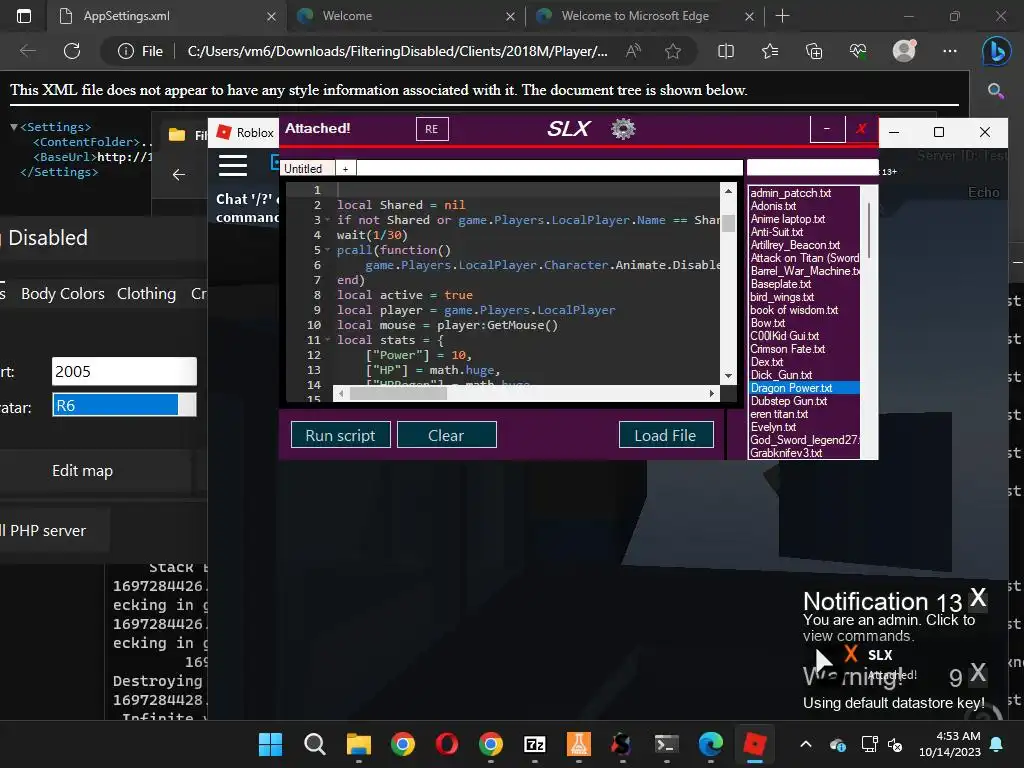Open the Windows Start menu
Screen dimensions: 1024x768
[270, 744]
